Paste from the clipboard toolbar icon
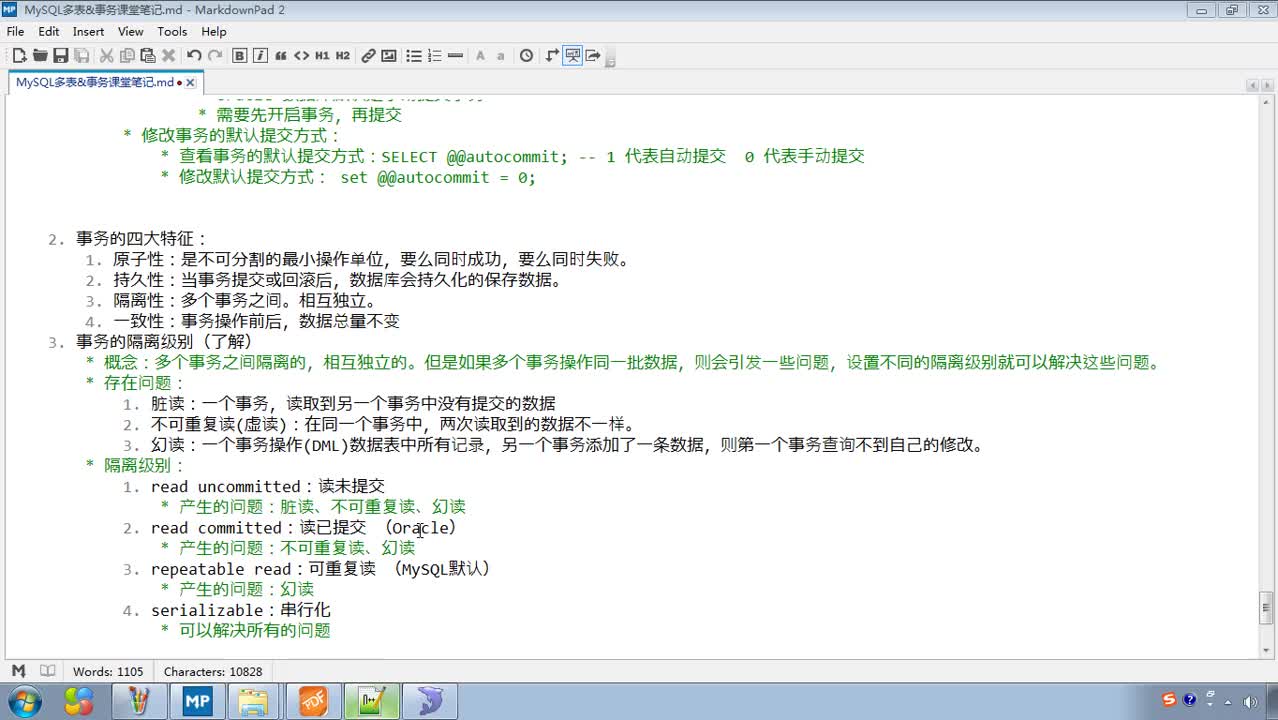 (x=148, y=56)
